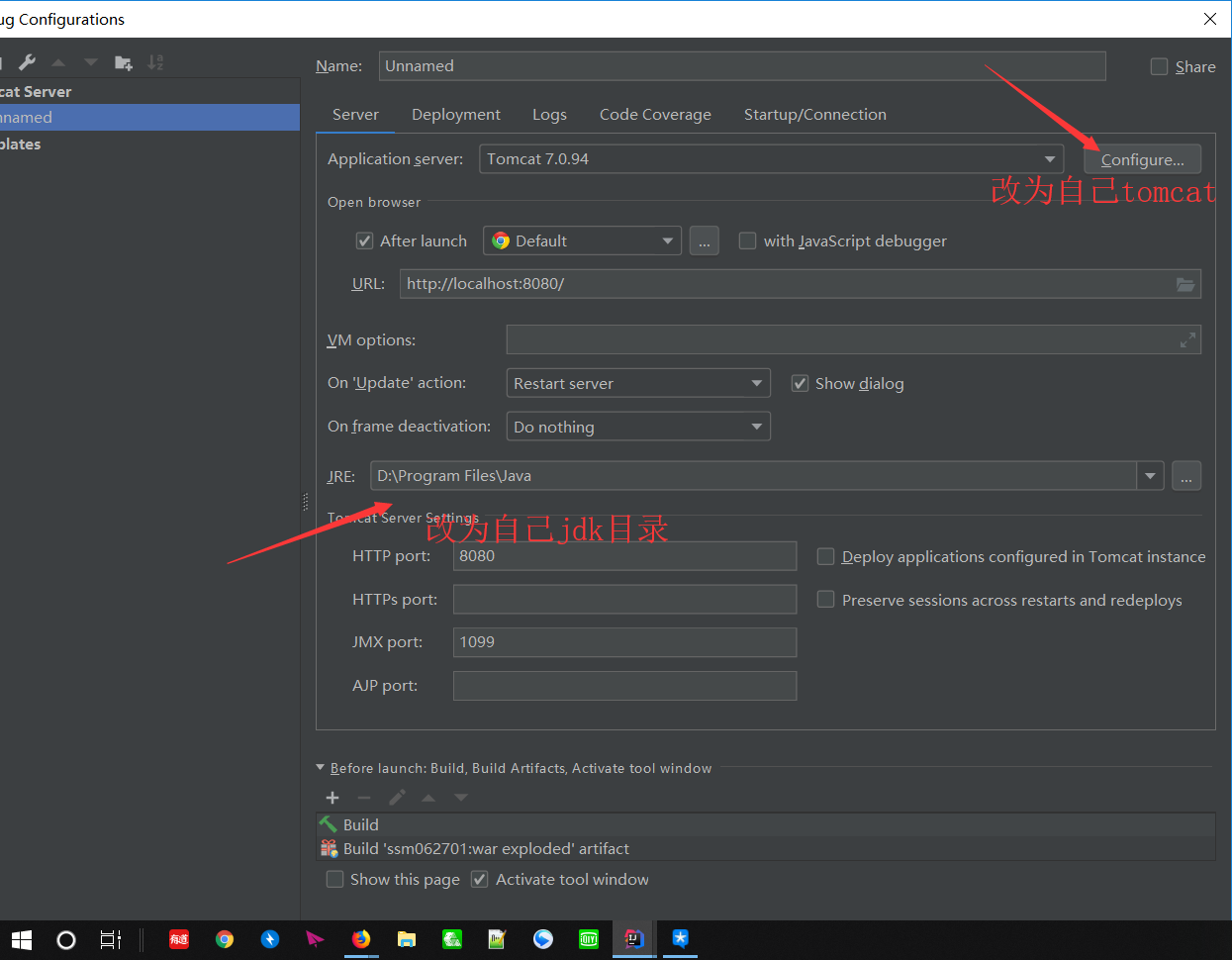1232x960 pixels.
Task: Switch to the Startup/Connection tab
Action: pos(815,115)
